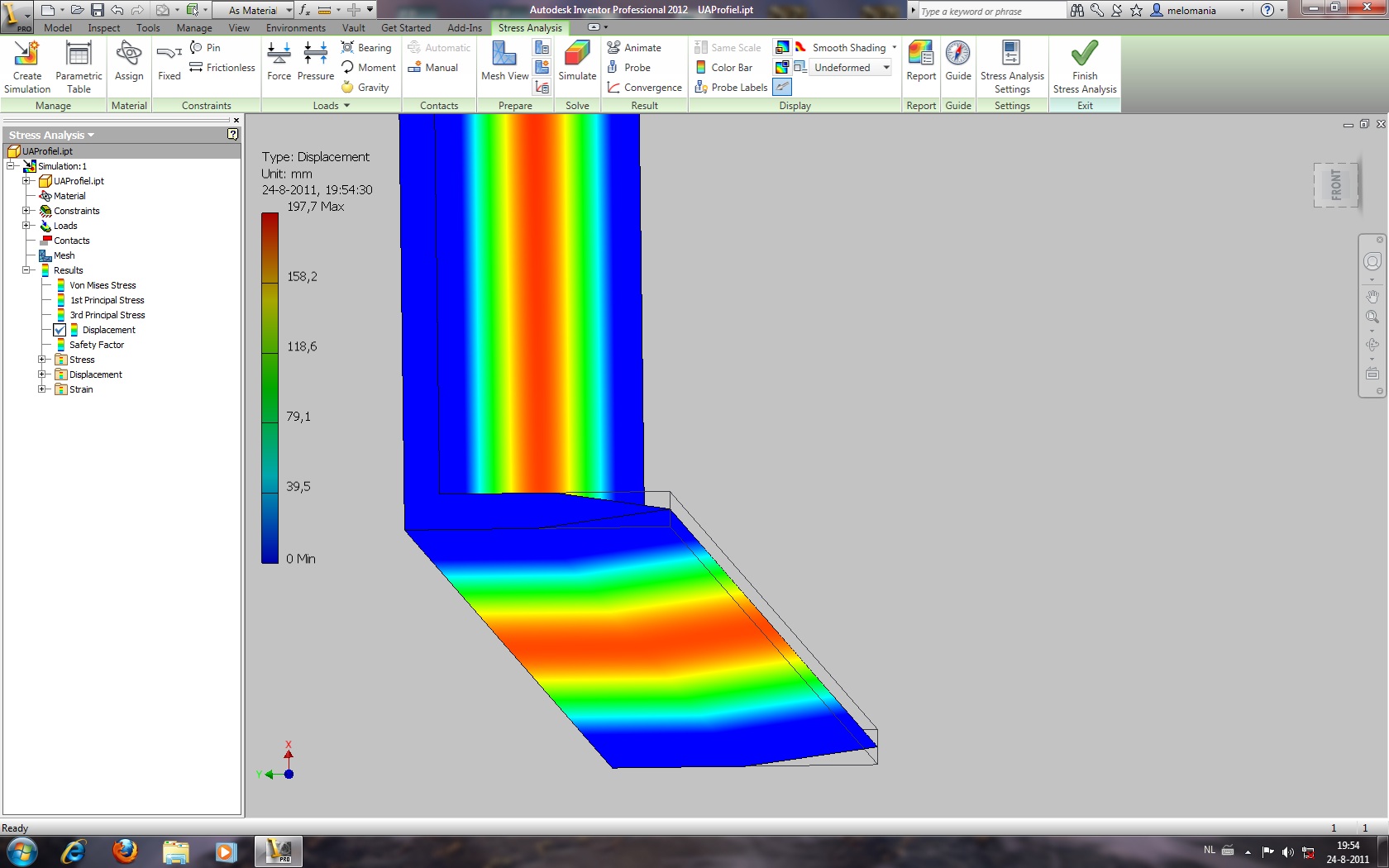1389x868 pixels.
Task: Open the Smooth Shading dropdown
Action: [895, 47]
